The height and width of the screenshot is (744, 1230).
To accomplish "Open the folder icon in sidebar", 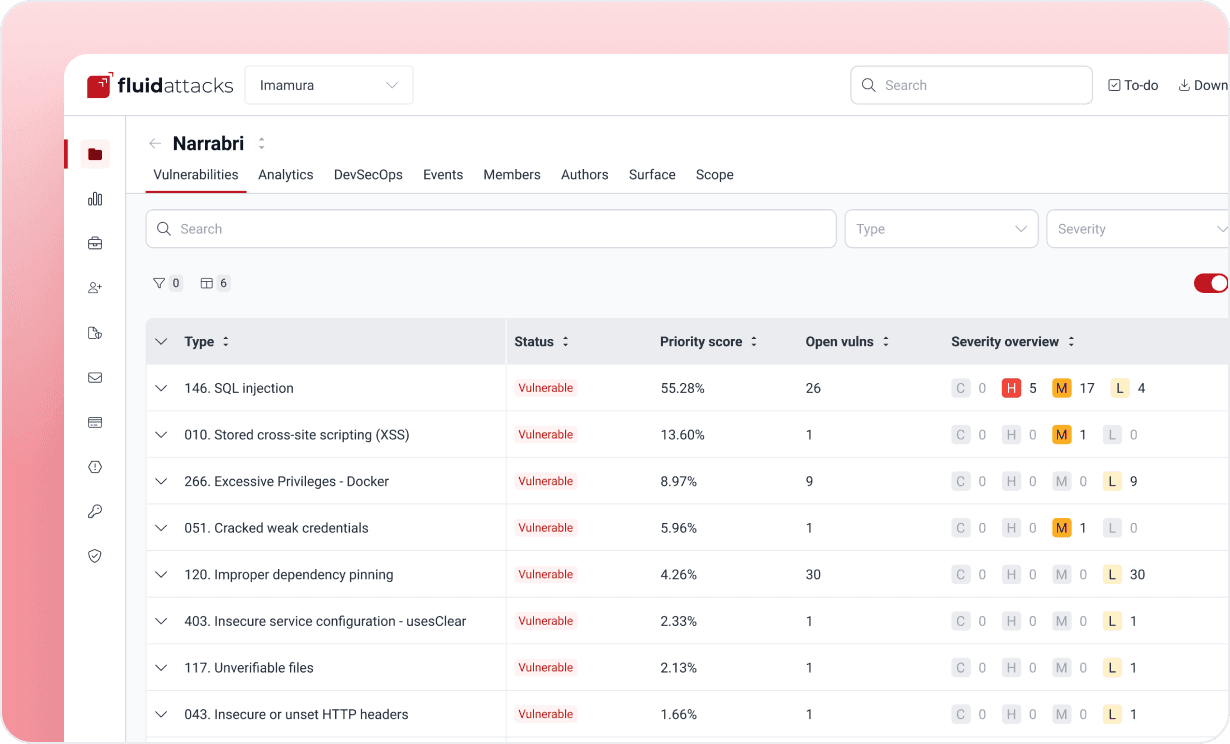I will (95, 154).
